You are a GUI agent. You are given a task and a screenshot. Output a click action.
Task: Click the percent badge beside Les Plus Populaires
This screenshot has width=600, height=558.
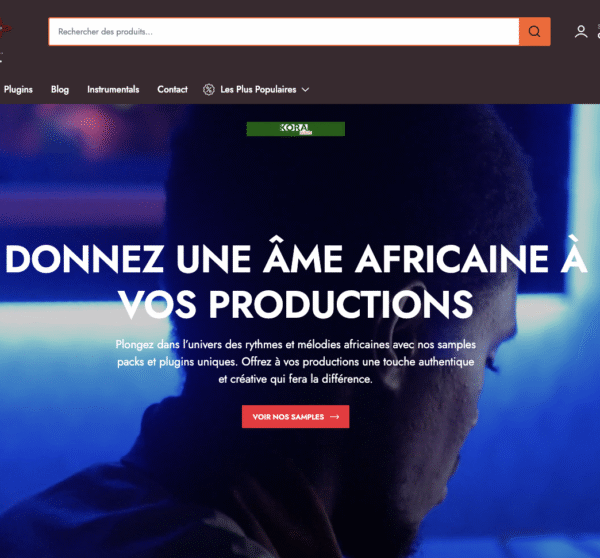(x=209, y=90)
